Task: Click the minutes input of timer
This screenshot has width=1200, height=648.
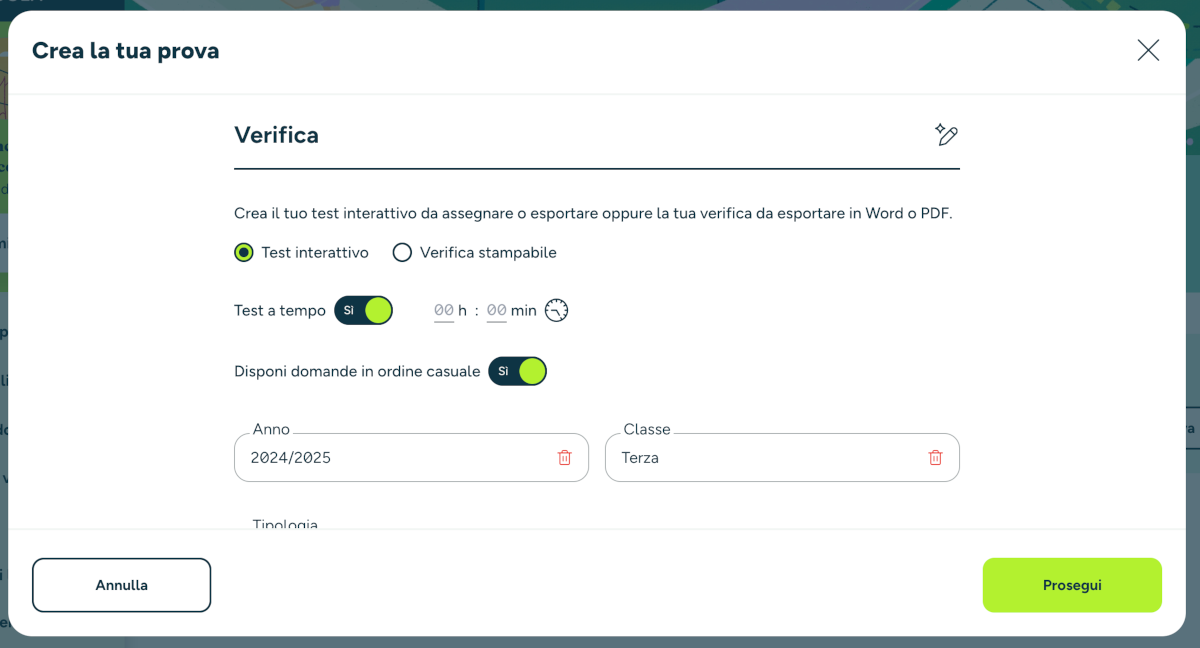Action: (x=497, y=311)
